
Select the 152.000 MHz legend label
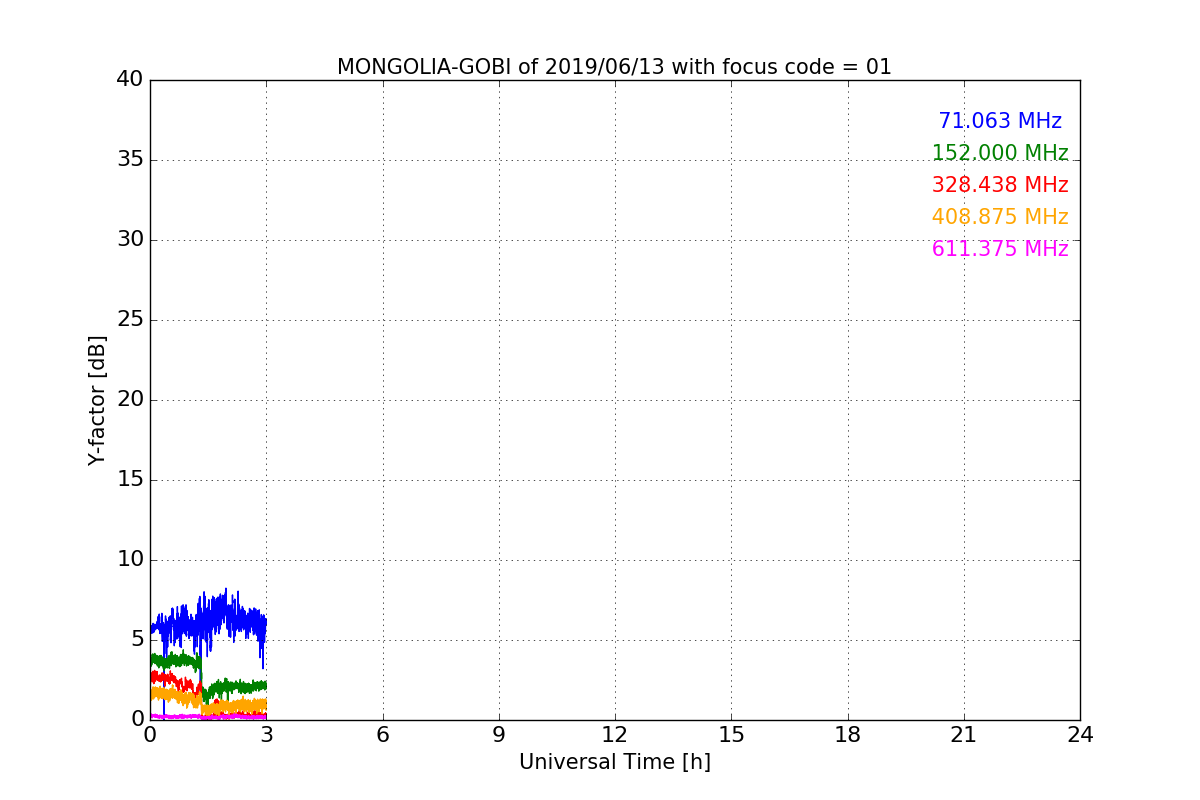(1000, 153)
